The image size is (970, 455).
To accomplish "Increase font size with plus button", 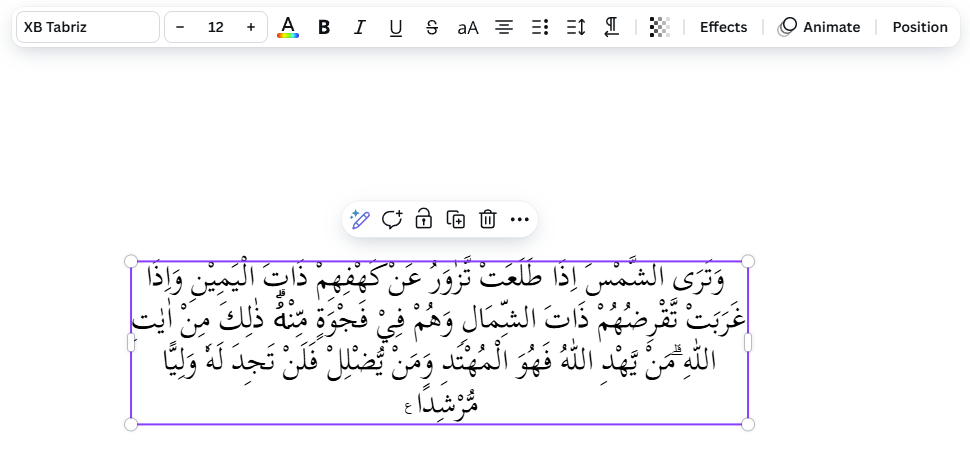I will (x=250, y=27).
